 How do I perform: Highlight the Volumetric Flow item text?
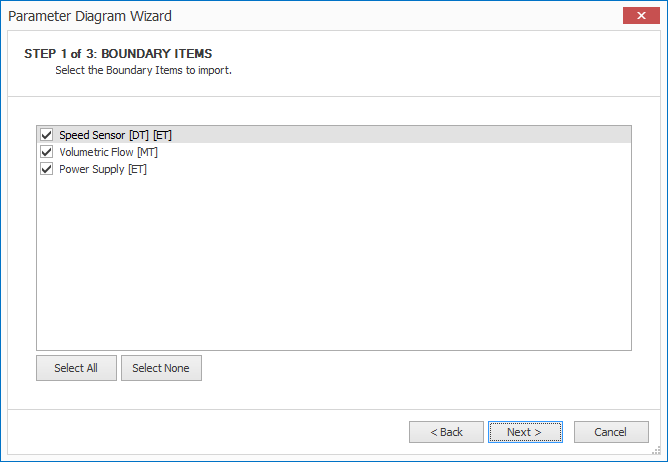click(x=96, y=152)
